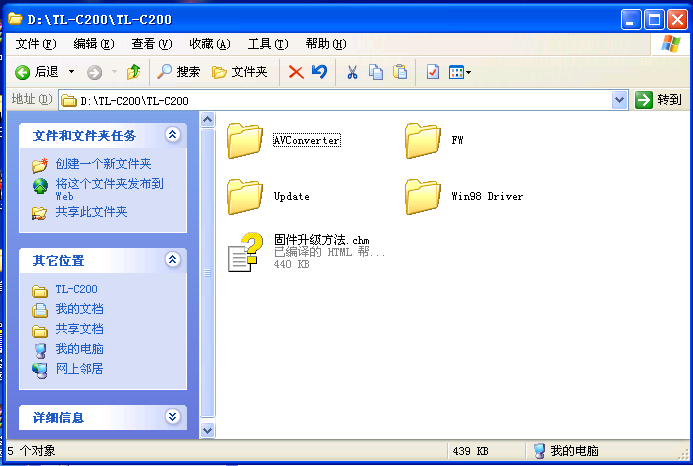
Task: Open the 帮助(H) menu
Action: click(326, 44)
